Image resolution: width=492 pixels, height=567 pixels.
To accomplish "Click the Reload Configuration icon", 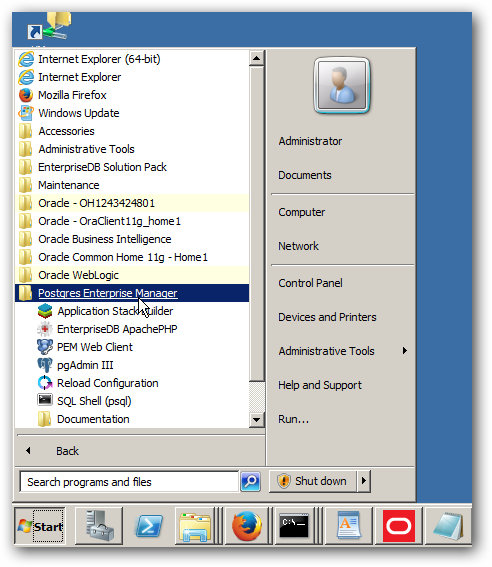I will (45, 383).
